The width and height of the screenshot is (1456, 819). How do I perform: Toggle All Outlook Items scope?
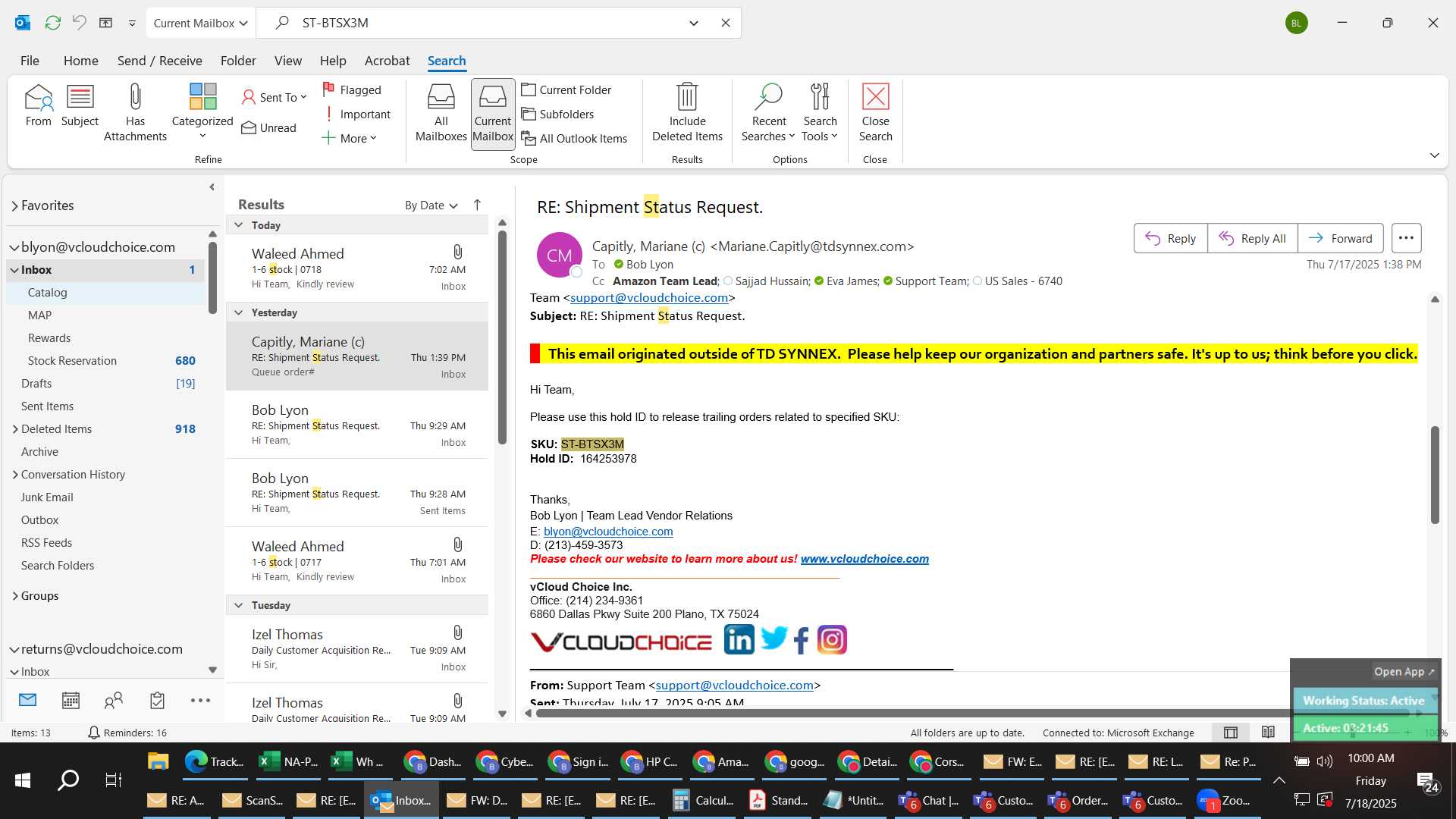click(x=575, y=138)
